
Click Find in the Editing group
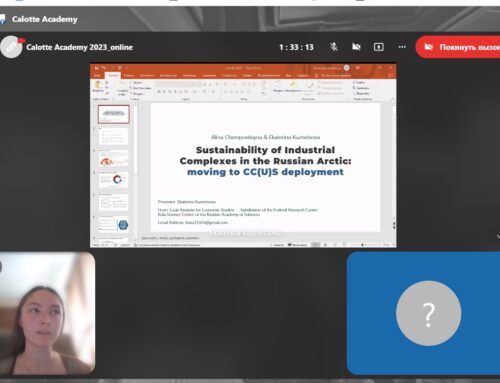(x=359, y=82)
